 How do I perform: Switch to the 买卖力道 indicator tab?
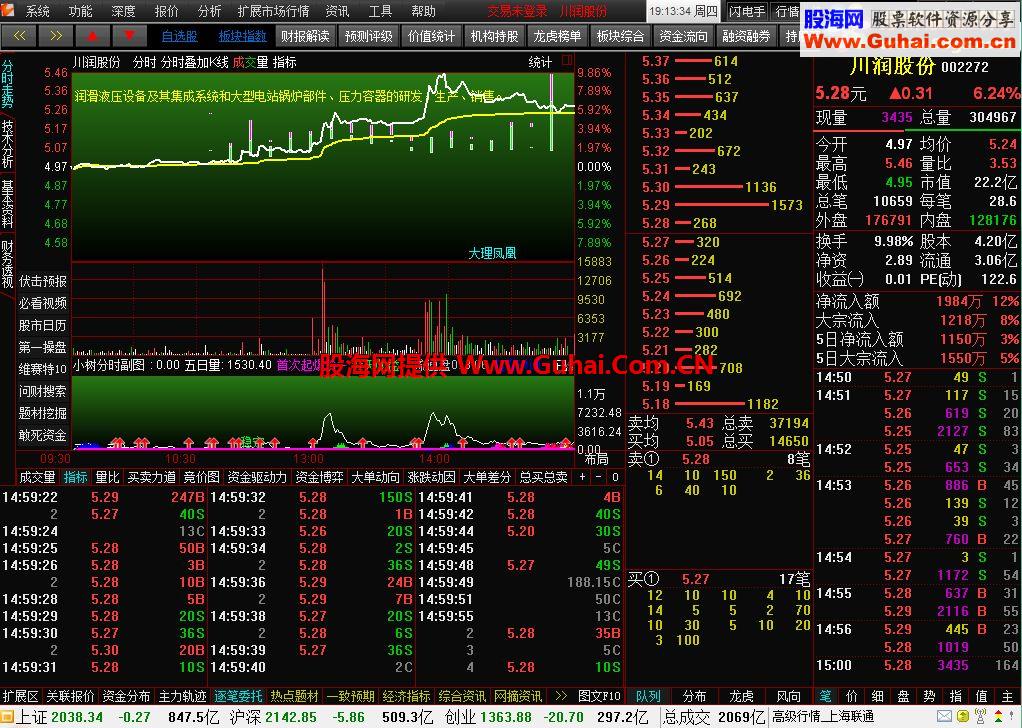point(152,478)
